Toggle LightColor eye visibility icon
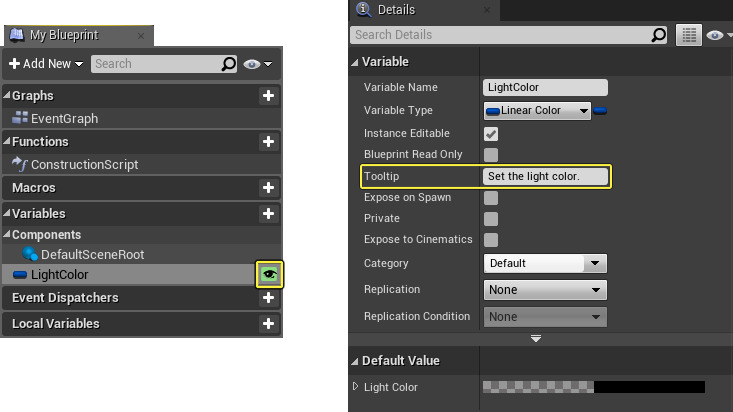733x412 pixels. [269, 275]
